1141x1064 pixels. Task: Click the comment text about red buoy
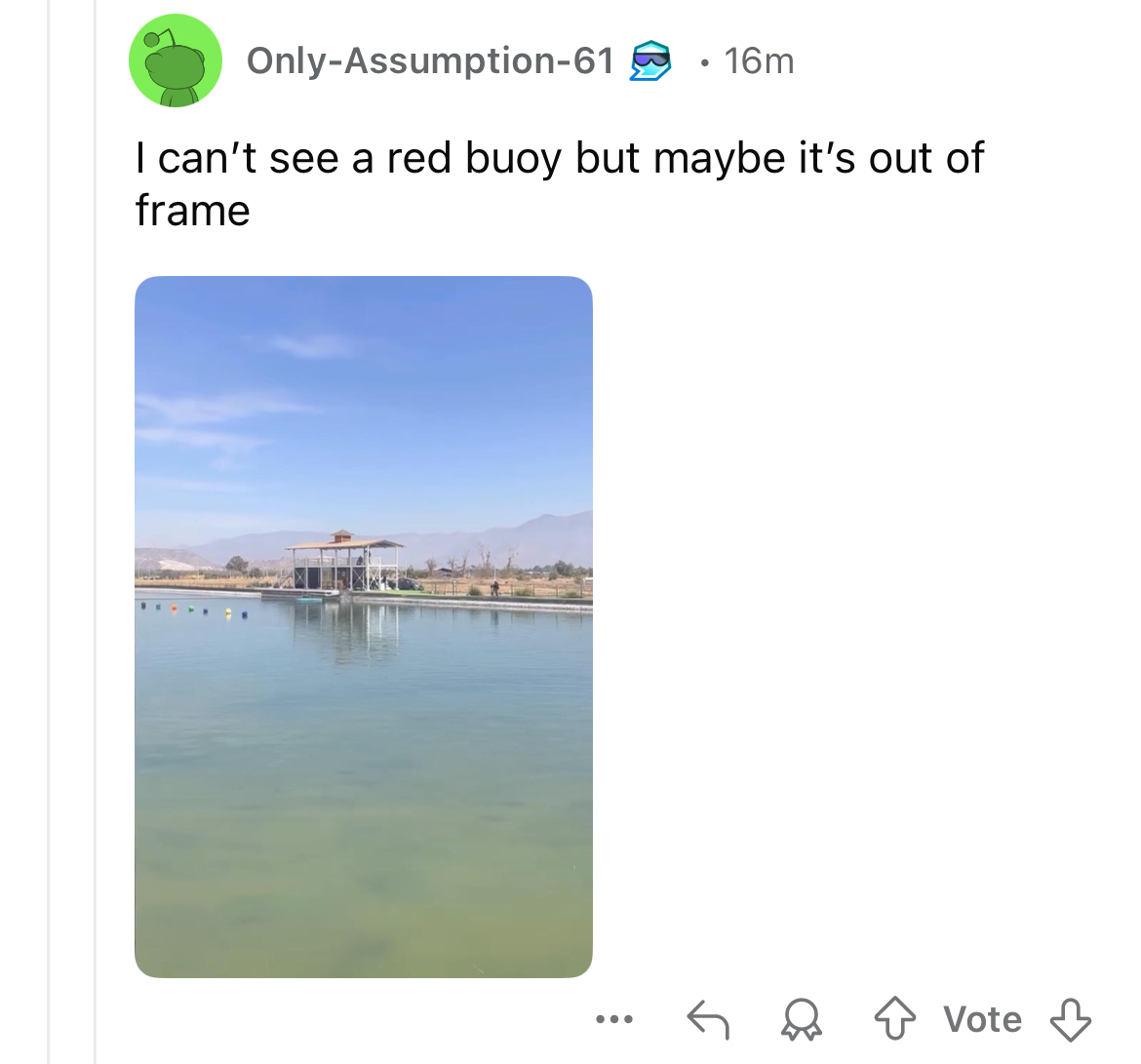click(x=559, y=184)
